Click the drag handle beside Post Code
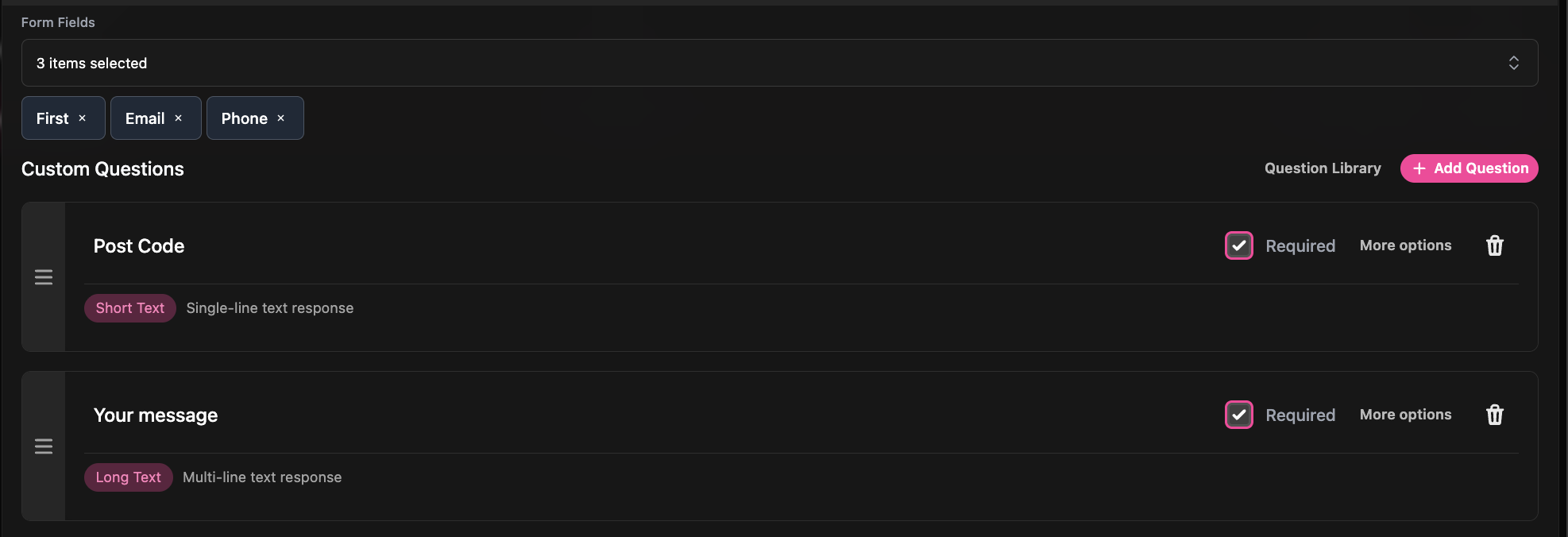1568x537 pixels. (x=44, y=277)
